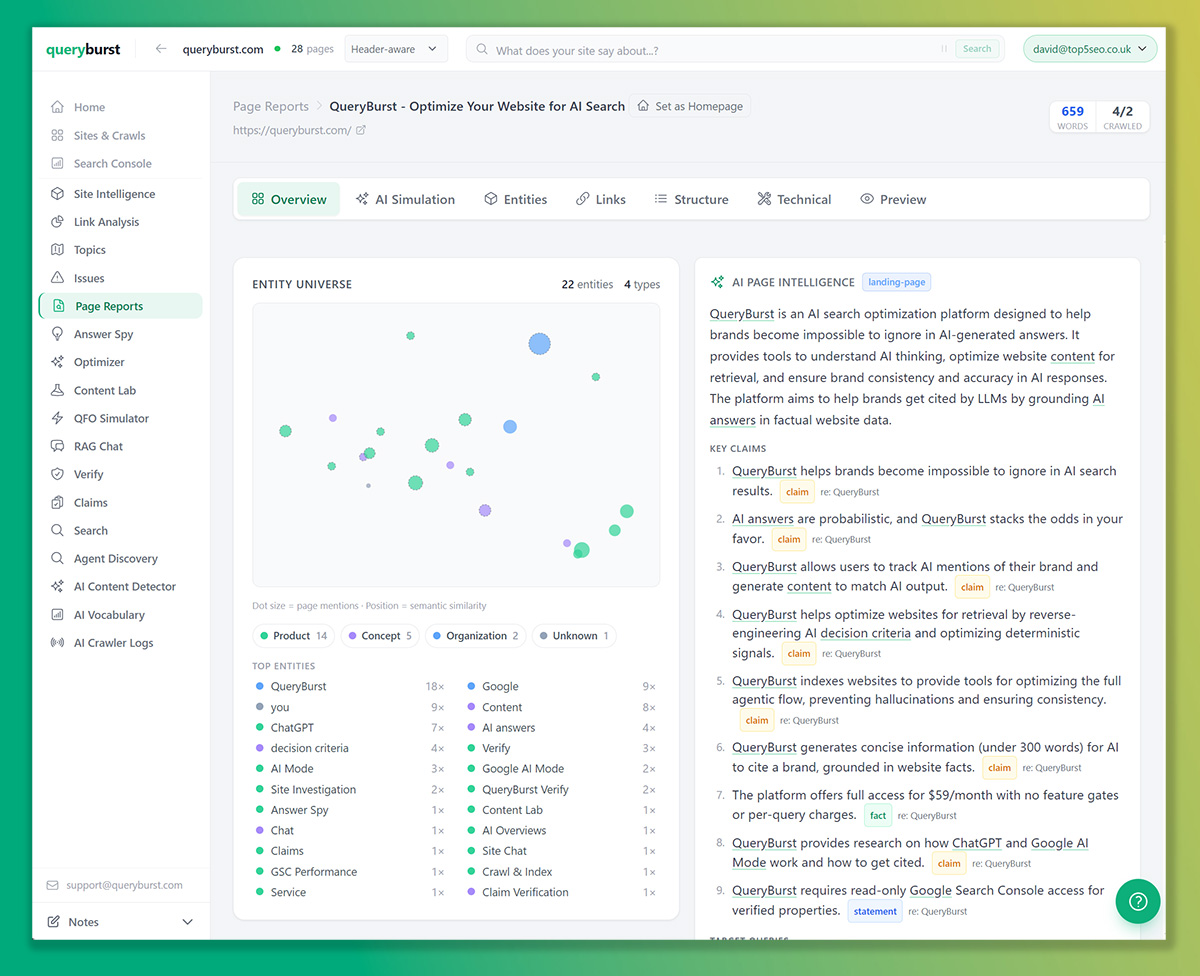The height and width of the screenshot is (976, 1200).
Task: Select Page Reports in the sidebar
Action: (x=120, y=306)
